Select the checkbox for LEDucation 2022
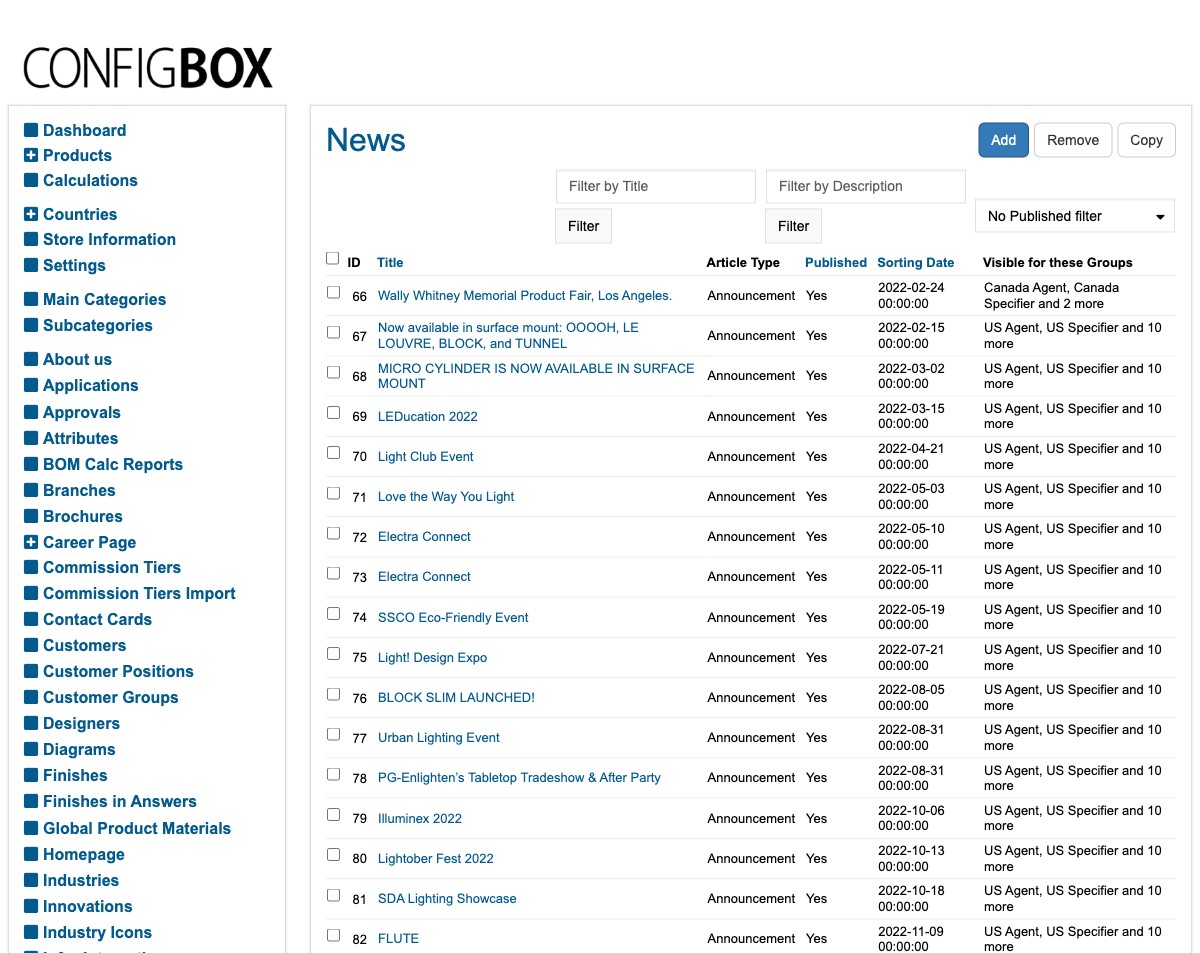The width and height of the screenshot is (1200, 953). [x=333, y=412]
